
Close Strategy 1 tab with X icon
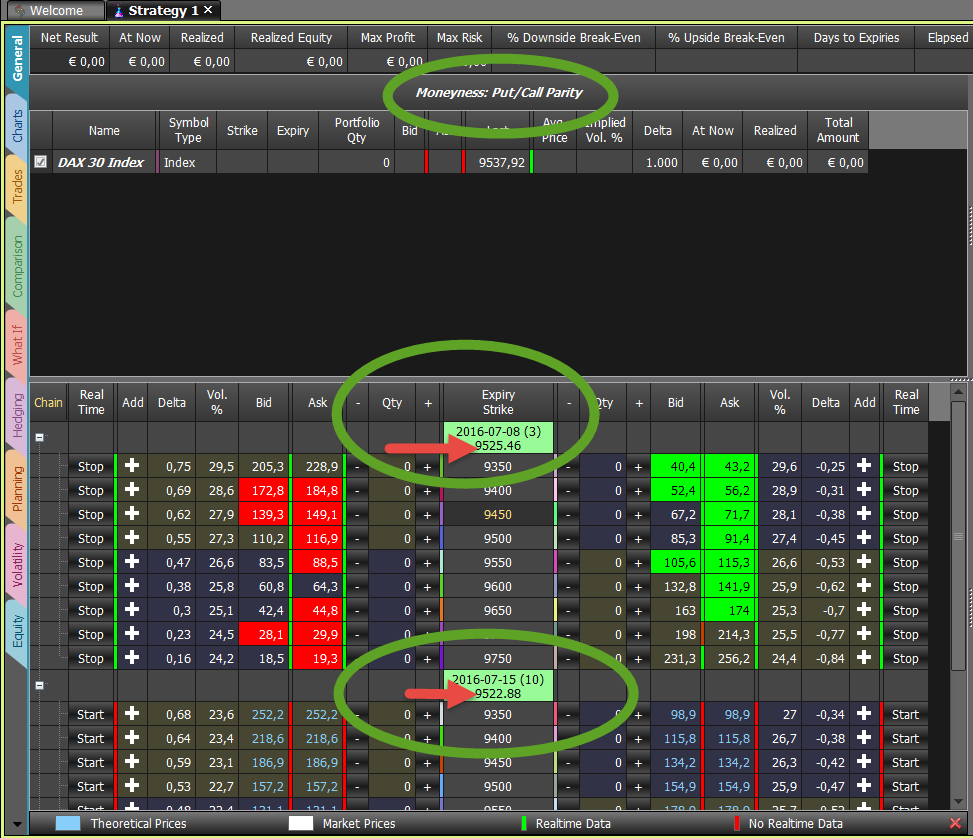tap(208, 10)
